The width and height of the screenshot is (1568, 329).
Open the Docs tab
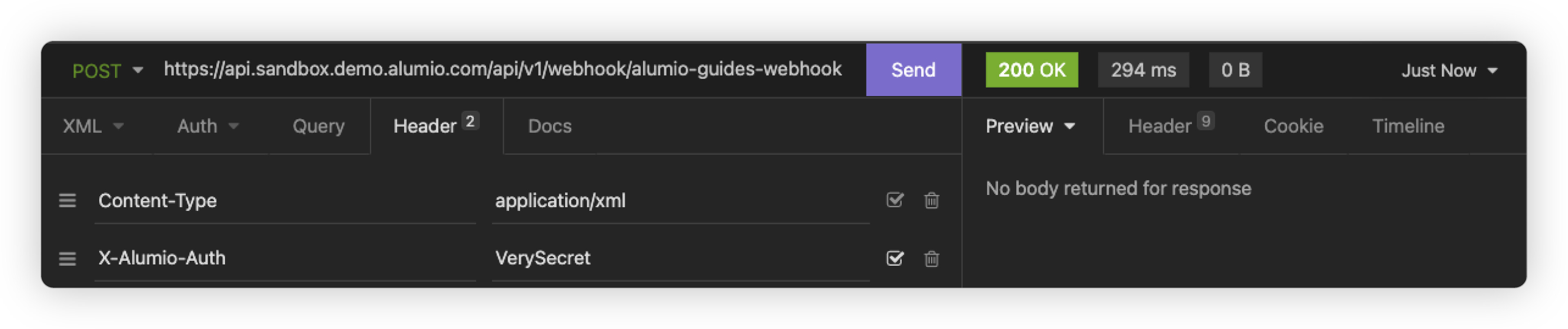coord(550,126)
